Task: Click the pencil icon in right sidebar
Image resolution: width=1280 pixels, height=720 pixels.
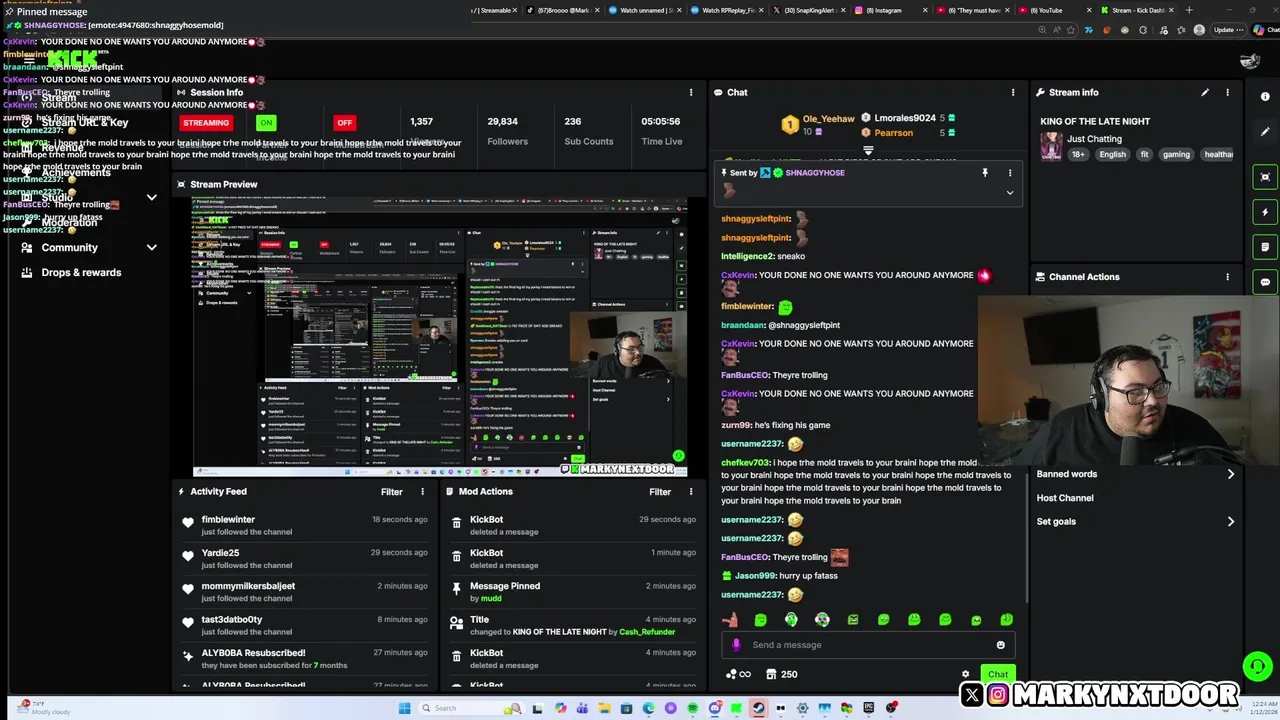Action: pyautogui.click(x=1265, y=132)
